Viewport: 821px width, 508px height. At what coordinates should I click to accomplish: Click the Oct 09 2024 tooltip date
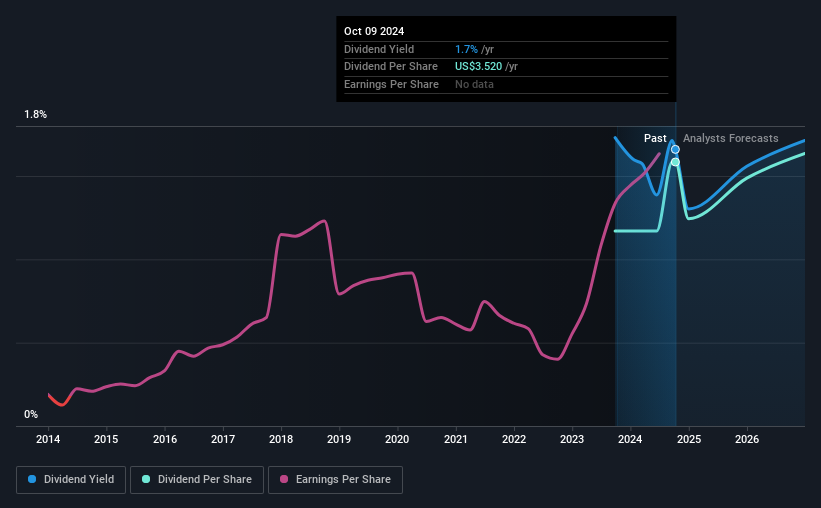[374, 31]
